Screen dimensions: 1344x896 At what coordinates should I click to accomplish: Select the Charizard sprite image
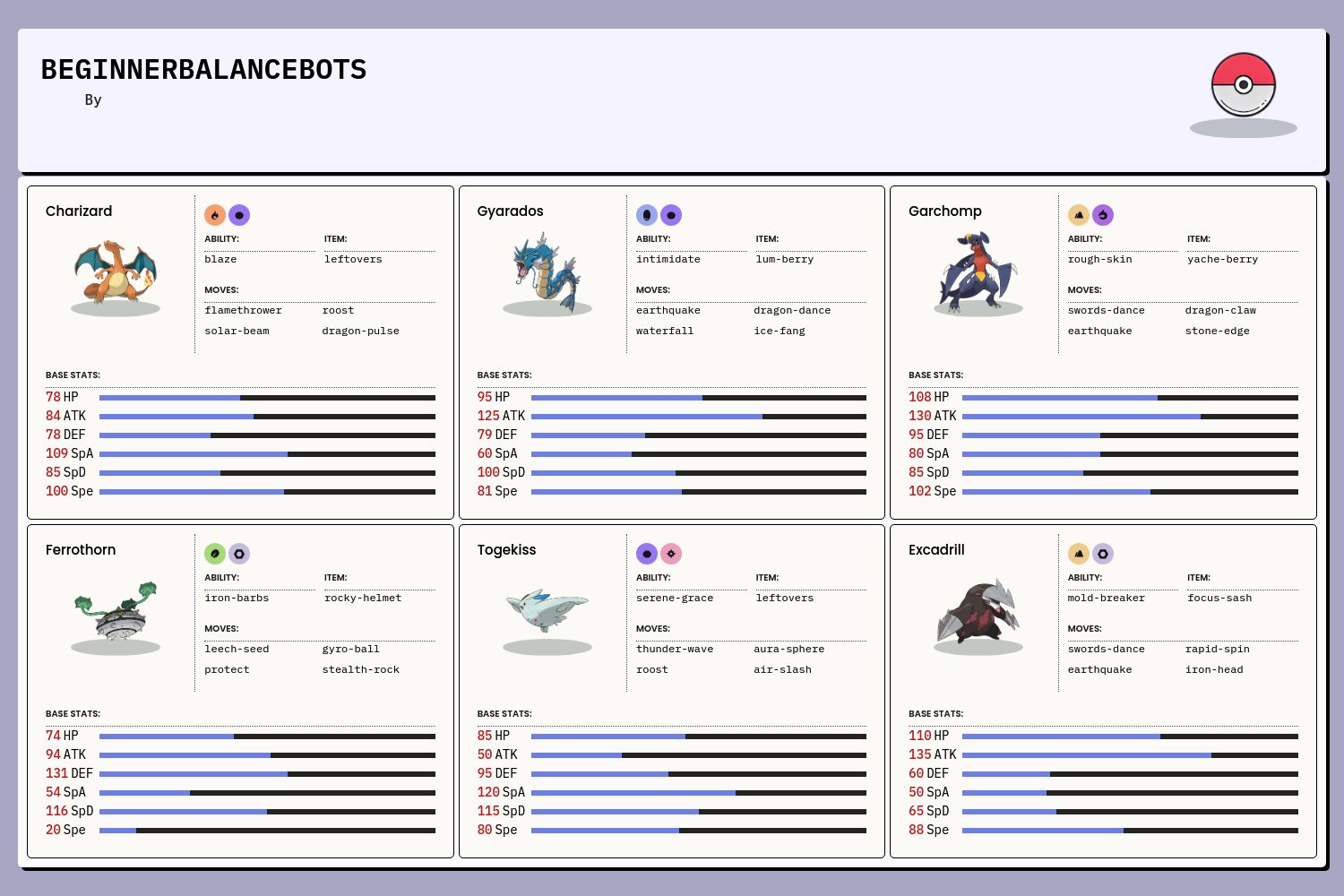(116, 271)
